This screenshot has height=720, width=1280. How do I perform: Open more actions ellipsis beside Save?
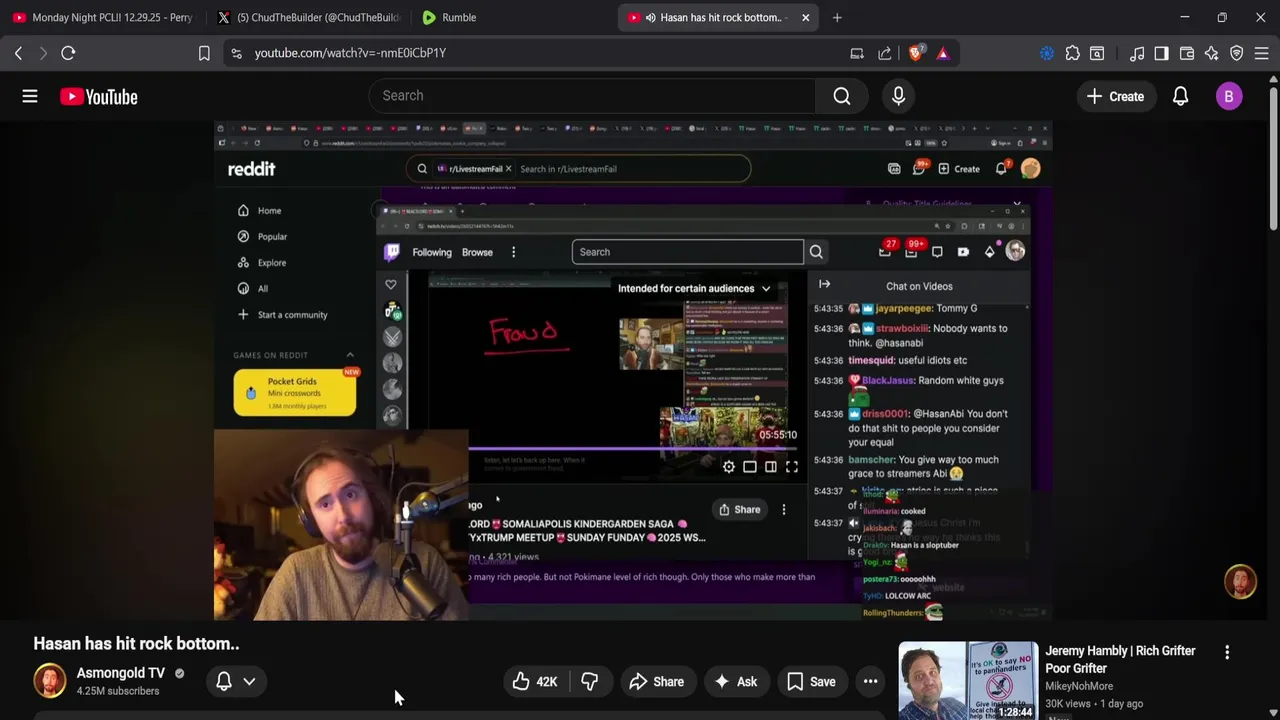click(x=870, y=682)
